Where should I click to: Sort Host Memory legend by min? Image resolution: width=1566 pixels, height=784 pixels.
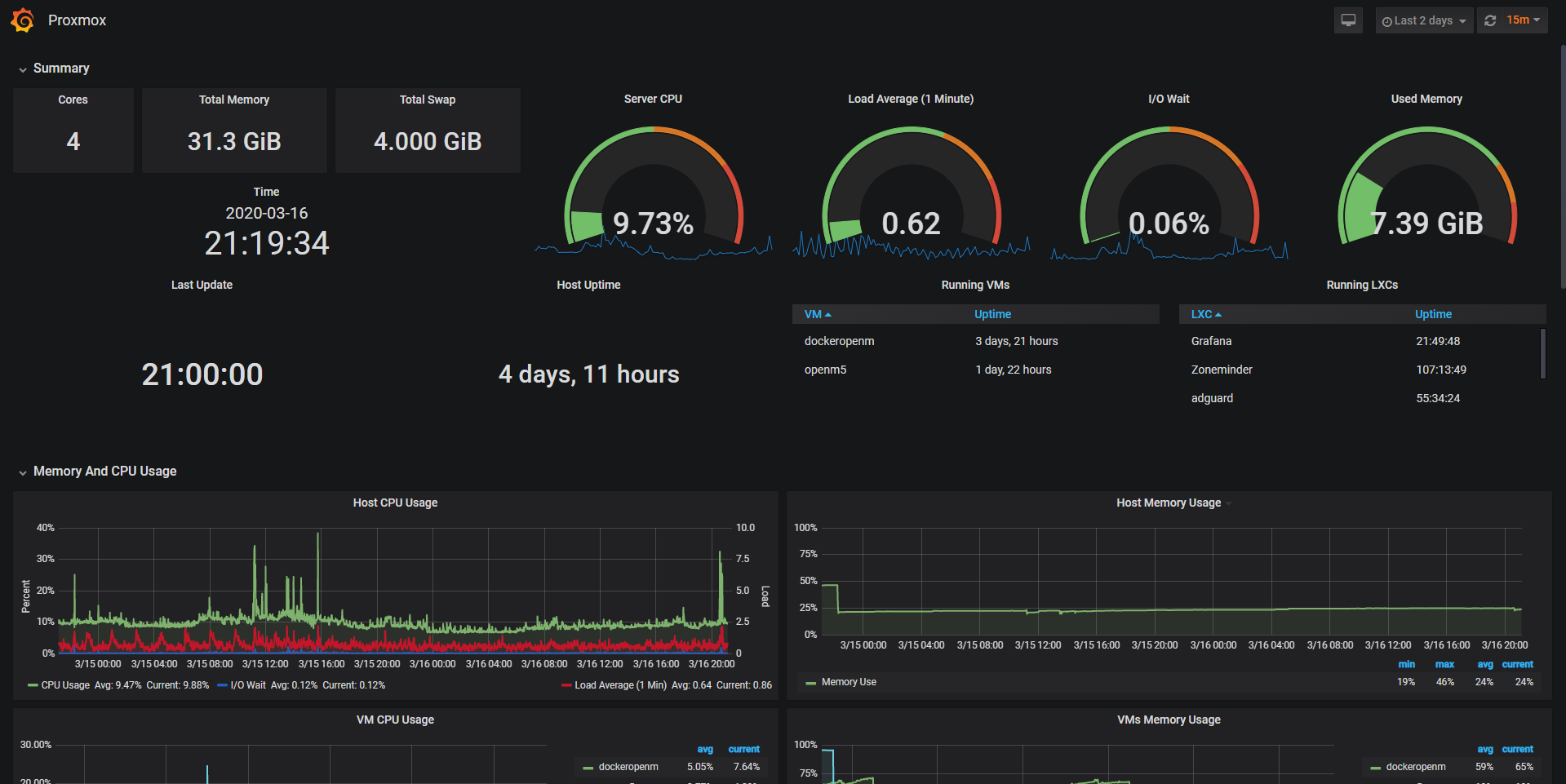point(1406,664)
